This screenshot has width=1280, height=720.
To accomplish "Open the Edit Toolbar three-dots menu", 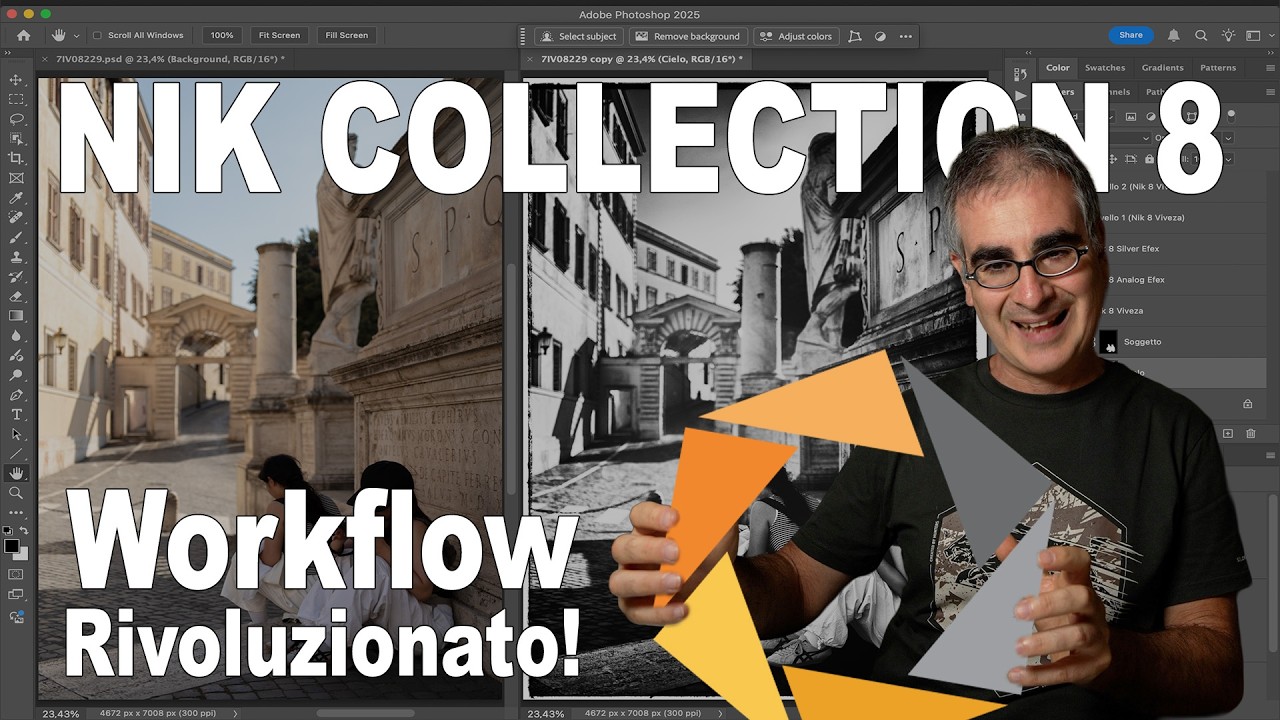I will (x=16, y=512).
